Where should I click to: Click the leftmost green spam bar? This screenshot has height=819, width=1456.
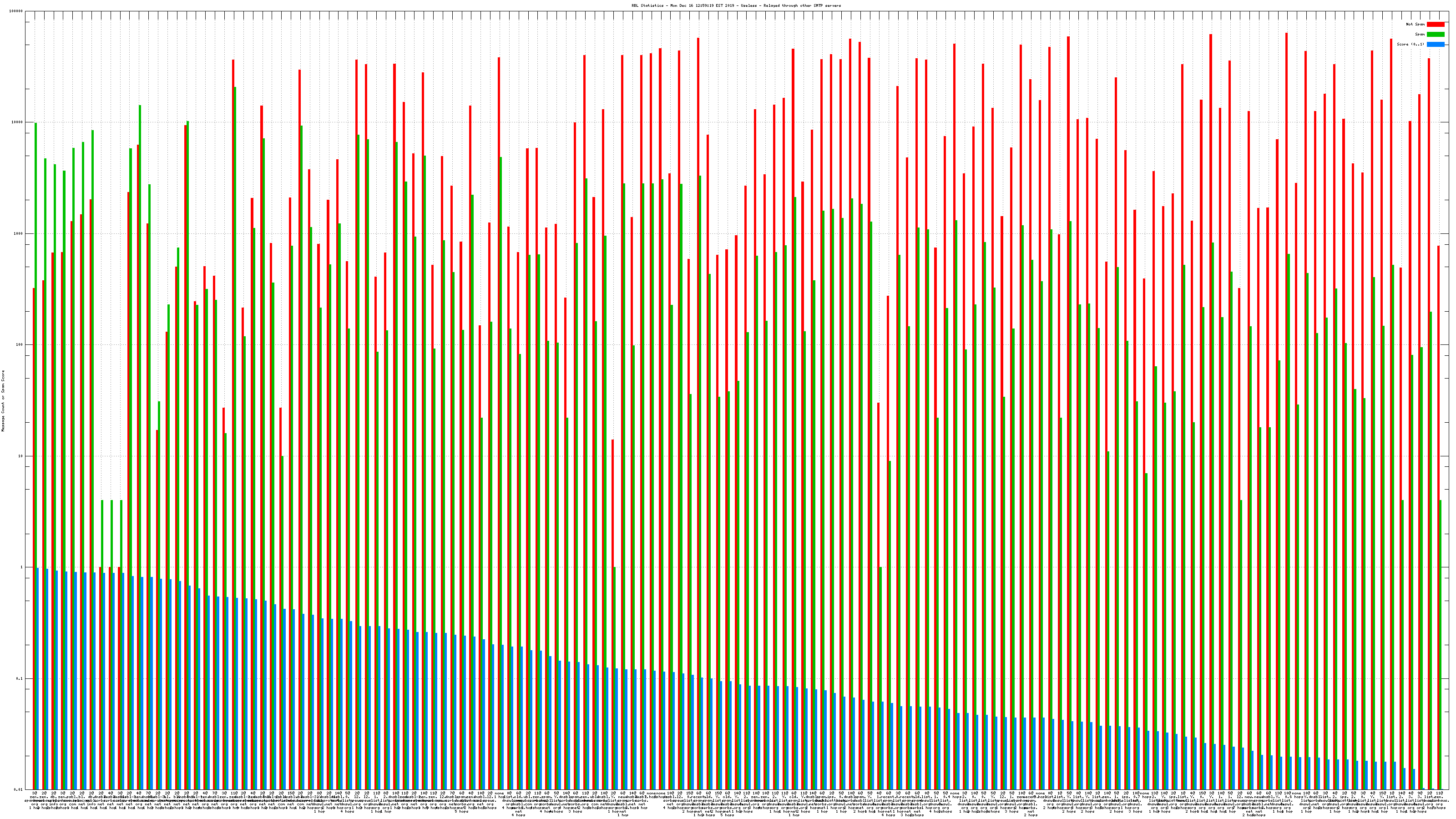coord(35,396)
